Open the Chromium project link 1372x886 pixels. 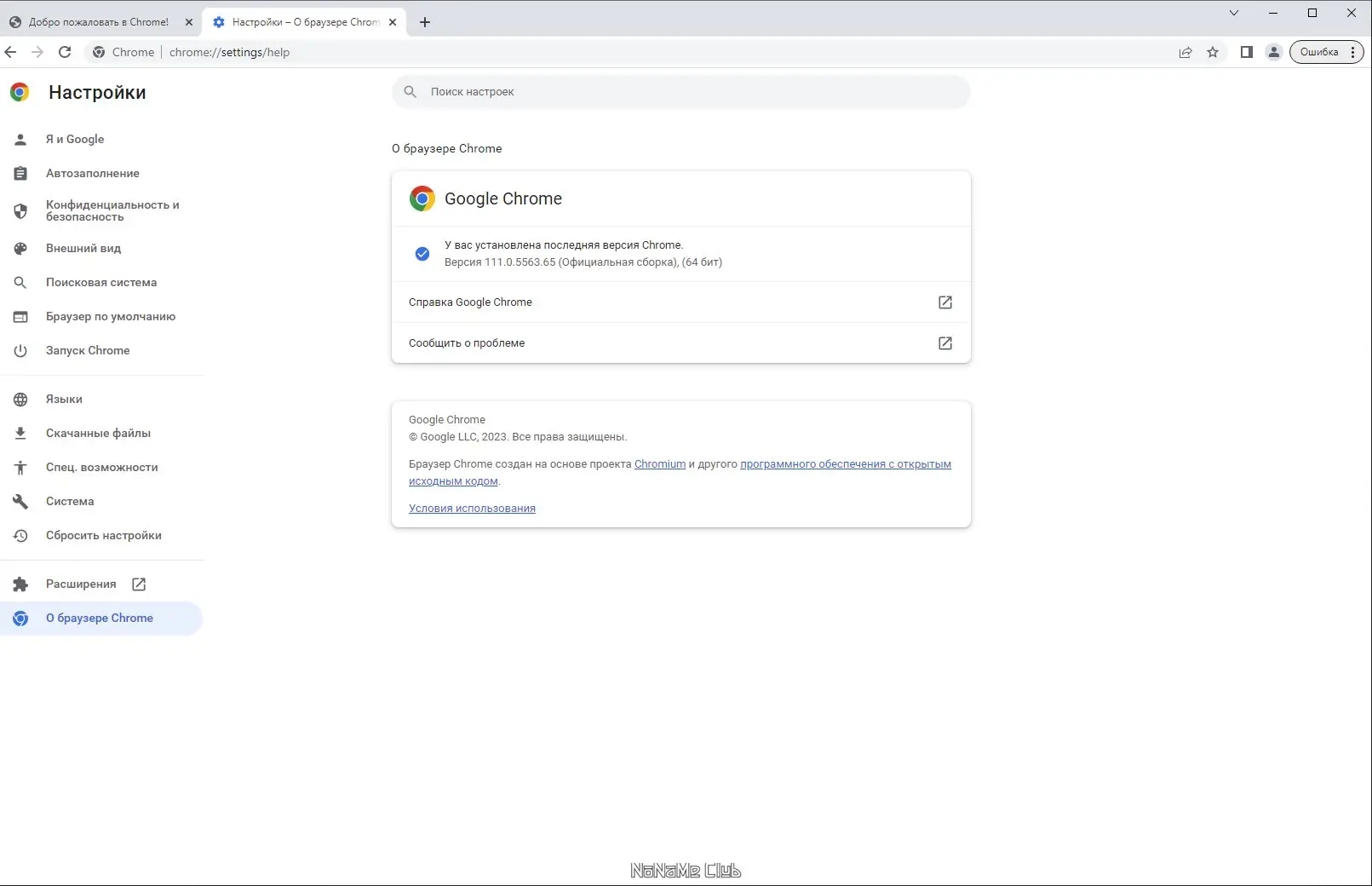coord(660,464)
